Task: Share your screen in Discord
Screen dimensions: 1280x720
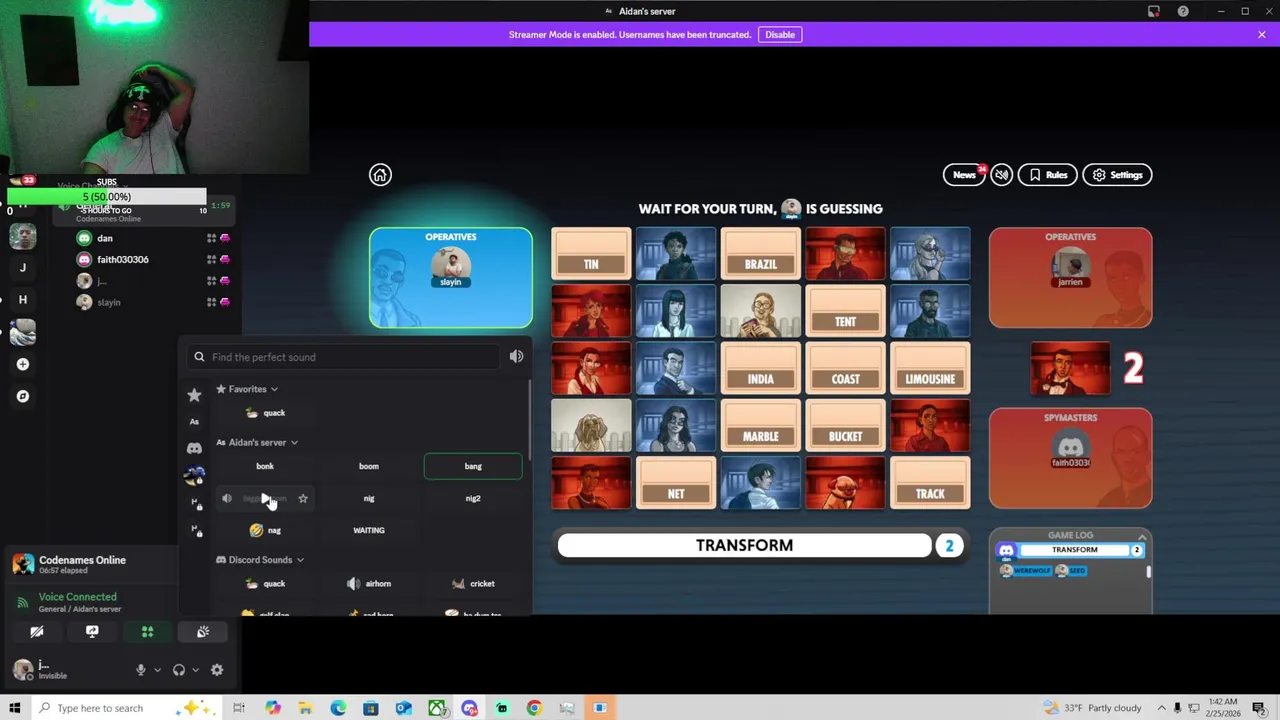Action: pyautogui.click(x=92, y=632)
